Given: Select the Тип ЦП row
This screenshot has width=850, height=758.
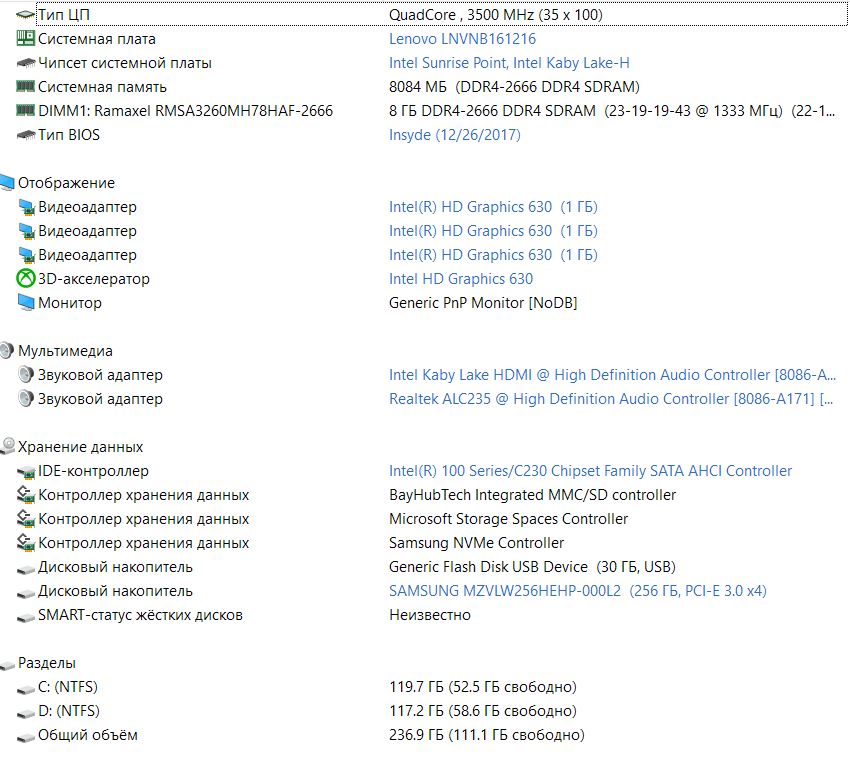Looking at the screenshot, I should click(x=441, y=15).
